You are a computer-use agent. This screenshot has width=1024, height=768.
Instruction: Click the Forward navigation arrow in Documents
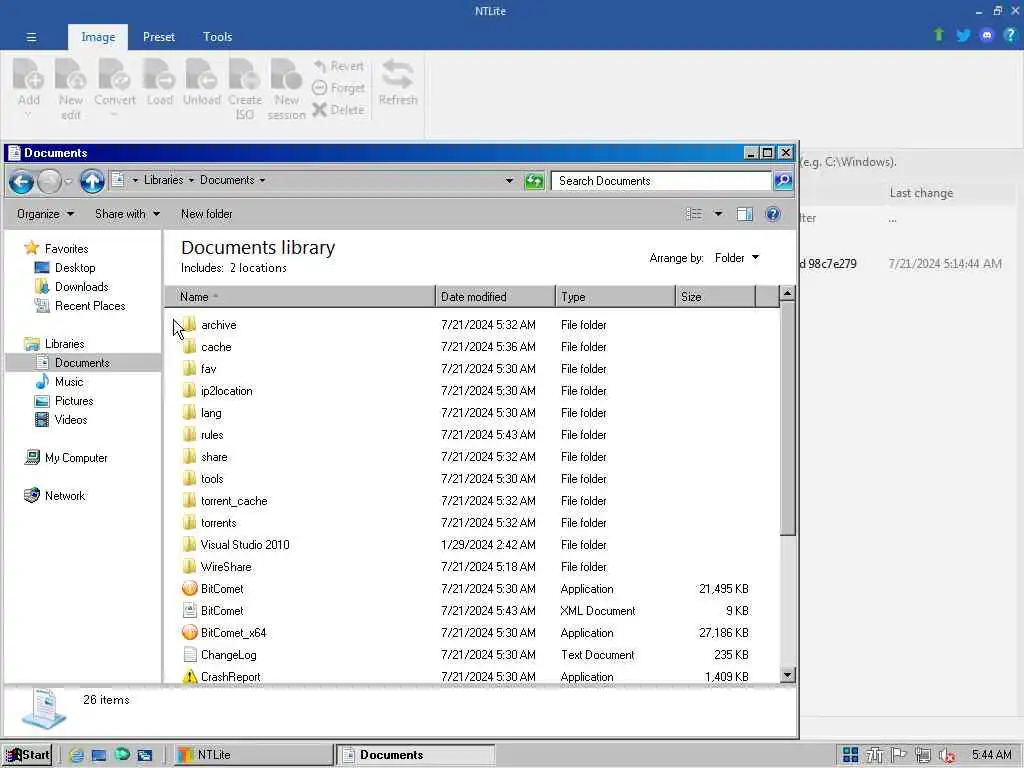(50, 182)
